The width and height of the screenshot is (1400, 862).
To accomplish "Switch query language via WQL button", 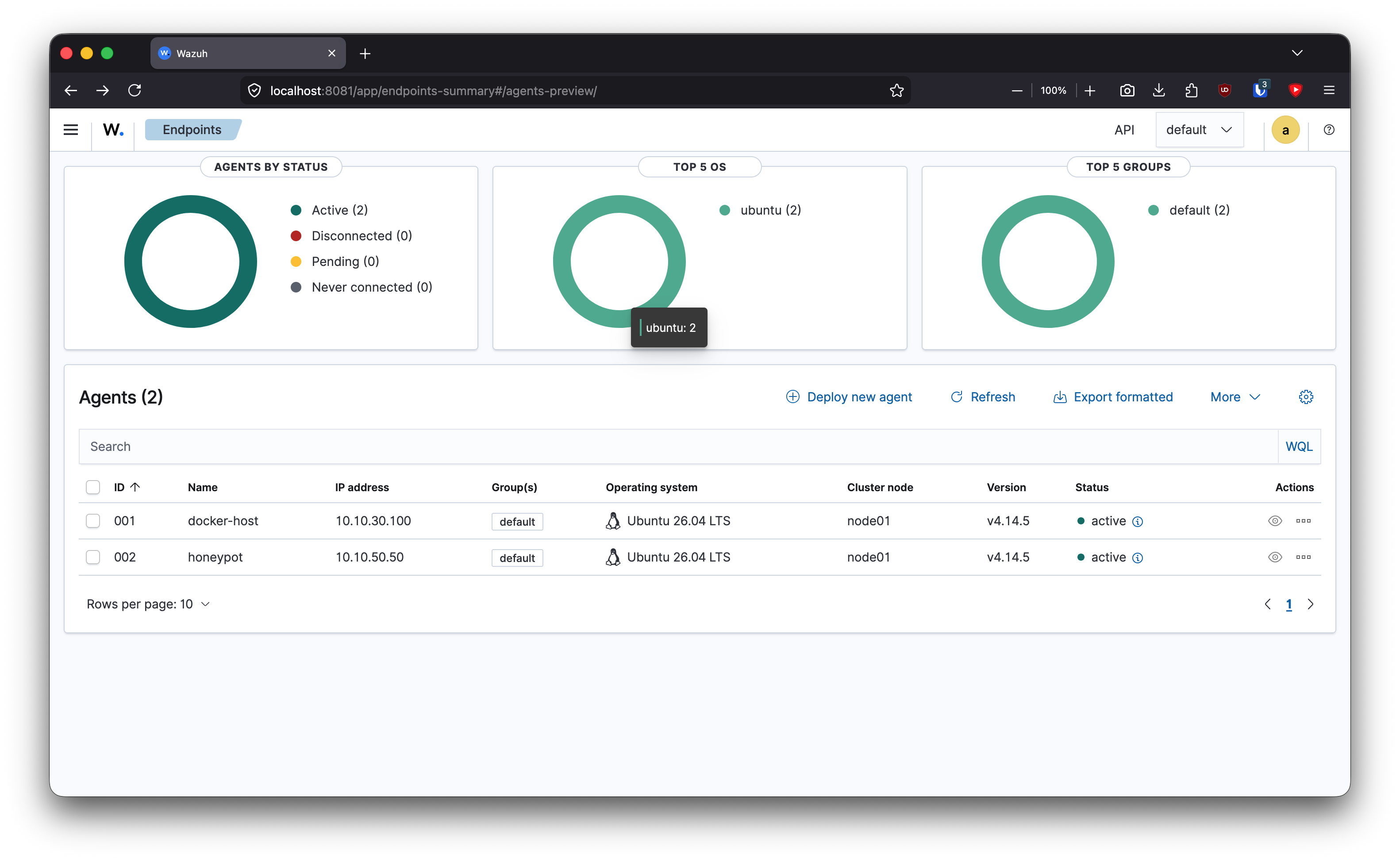I will (x=1299, y=446).
